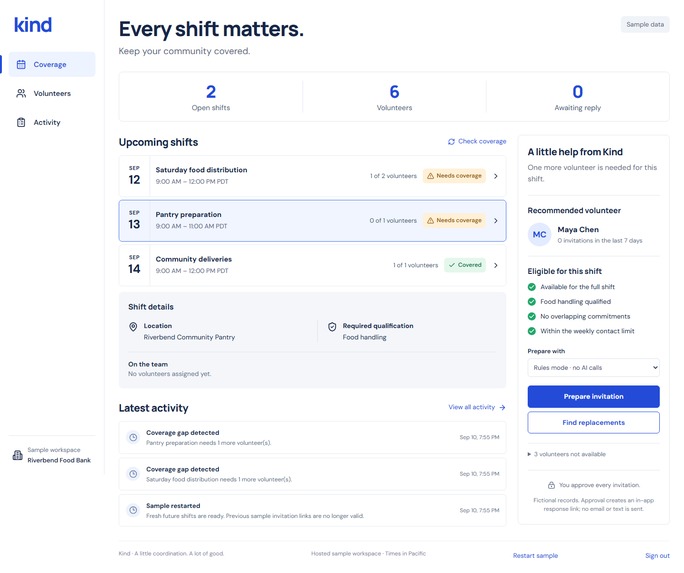Open the Sample restarted activity entry
Viewport: 684px width, 573px height.
click(312, 510)
